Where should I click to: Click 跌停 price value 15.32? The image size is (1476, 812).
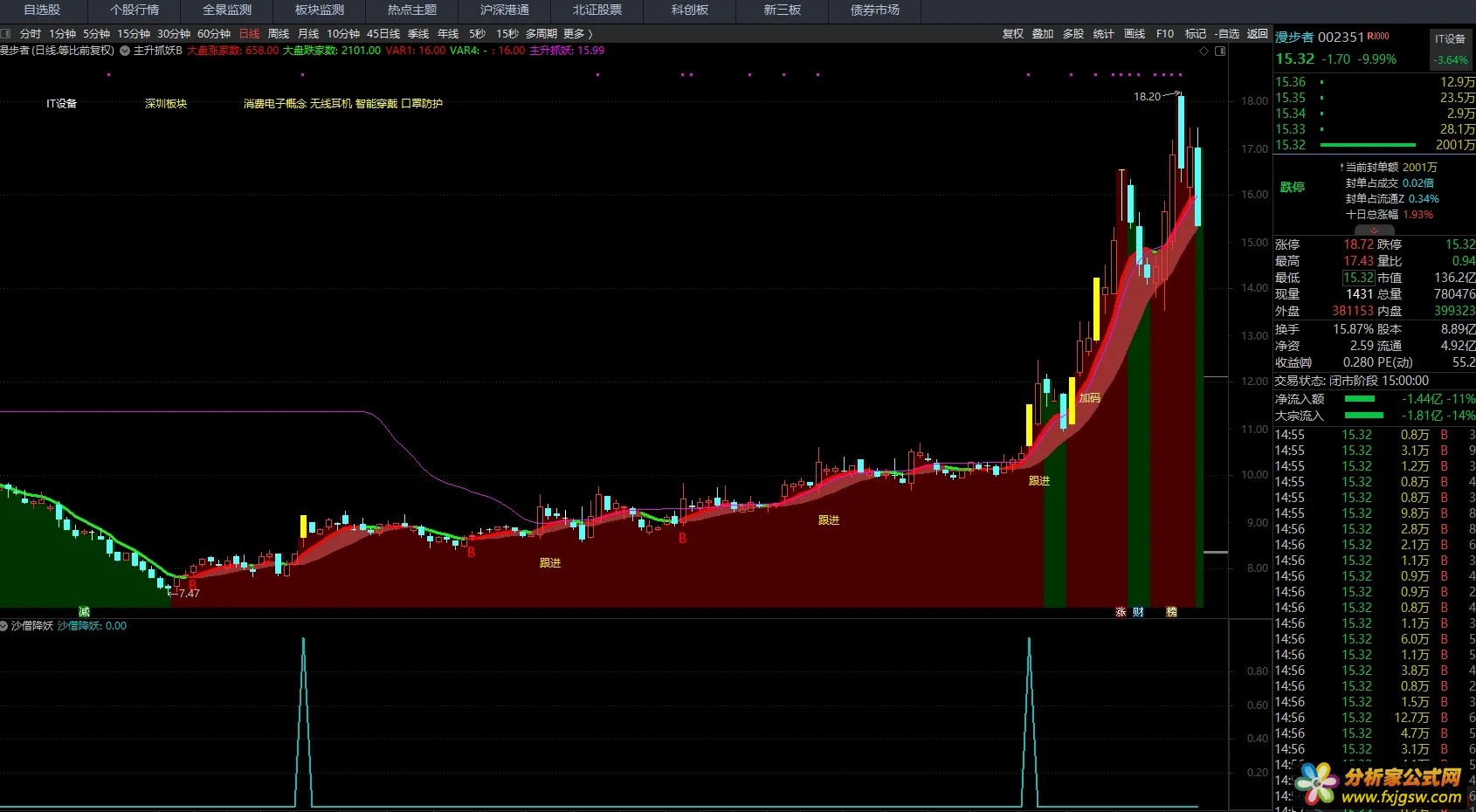point(1459,244)
